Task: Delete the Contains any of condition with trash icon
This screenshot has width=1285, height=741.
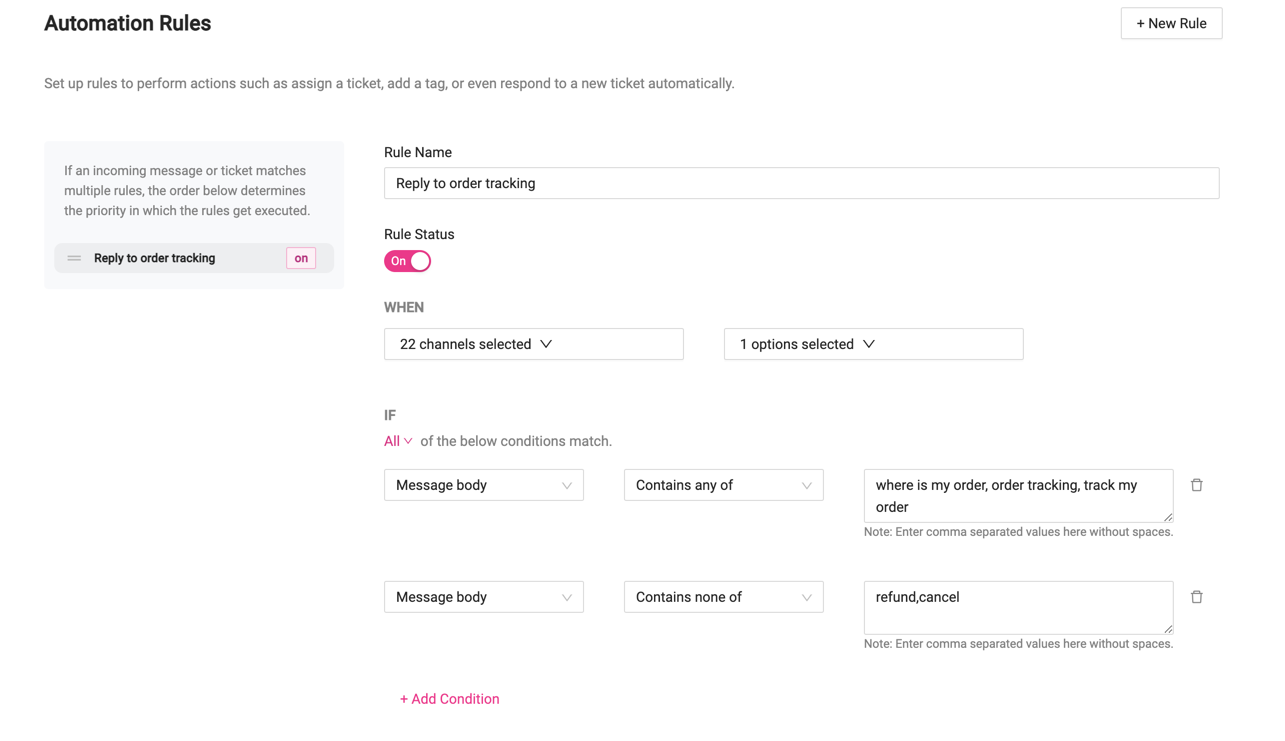Action: (x=1196, y=485)
